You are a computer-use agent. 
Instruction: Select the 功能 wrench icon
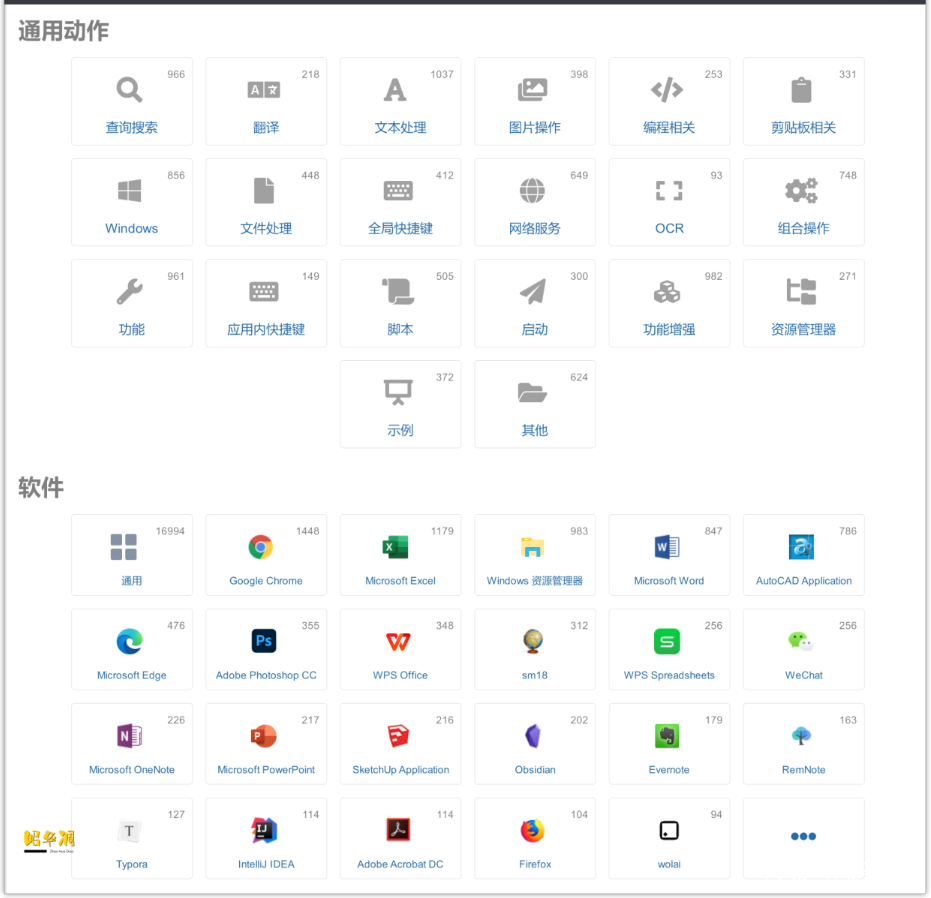click(129, 292)
